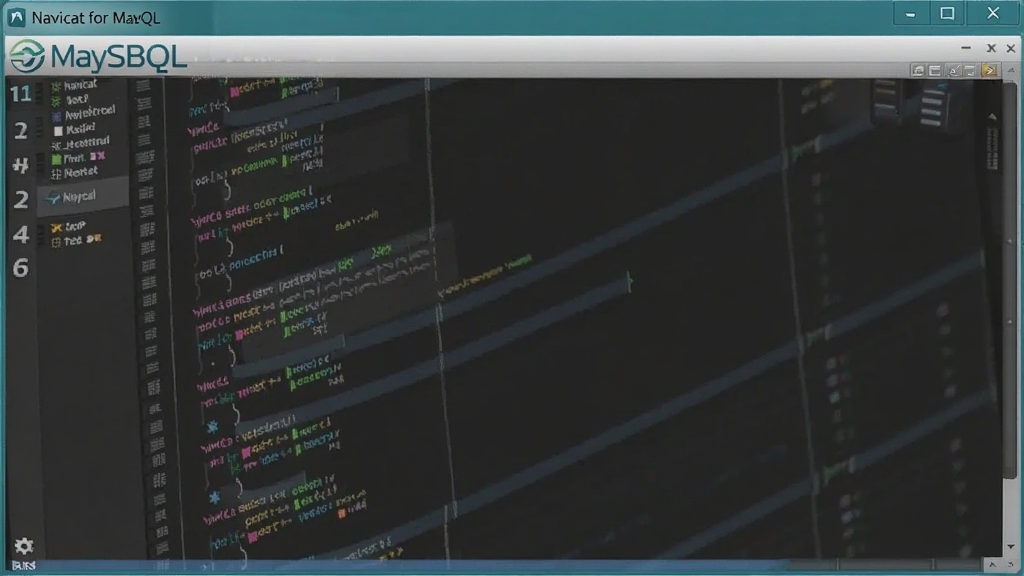
Task: Close the inner MaySBQL window with rightmost X
Action: pos(1010,48)
